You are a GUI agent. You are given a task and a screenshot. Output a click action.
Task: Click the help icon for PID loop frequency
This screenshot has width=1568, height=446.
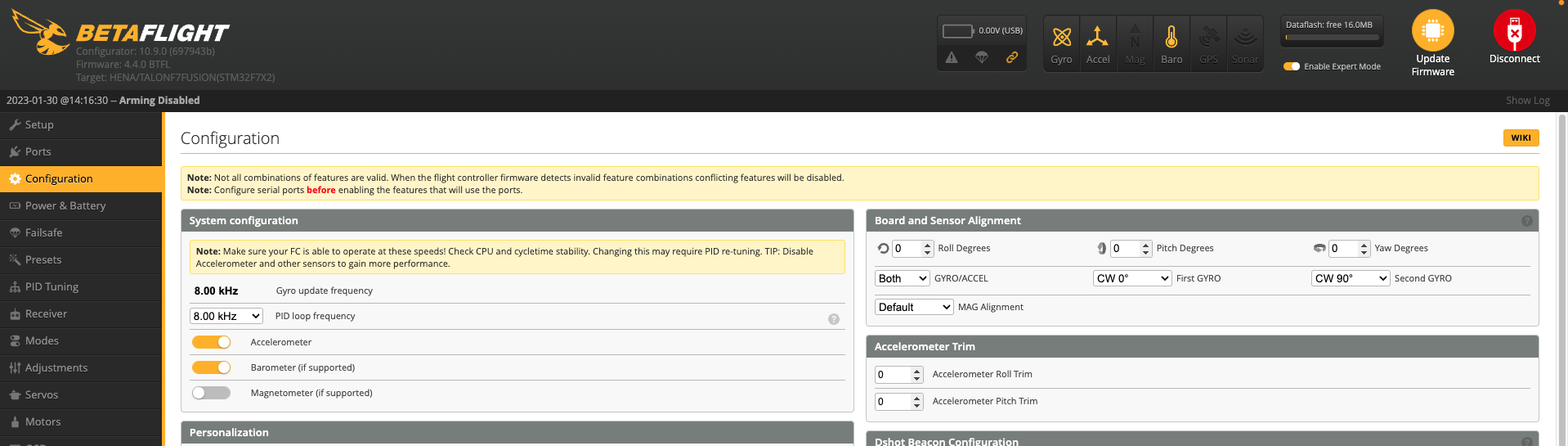834,319
